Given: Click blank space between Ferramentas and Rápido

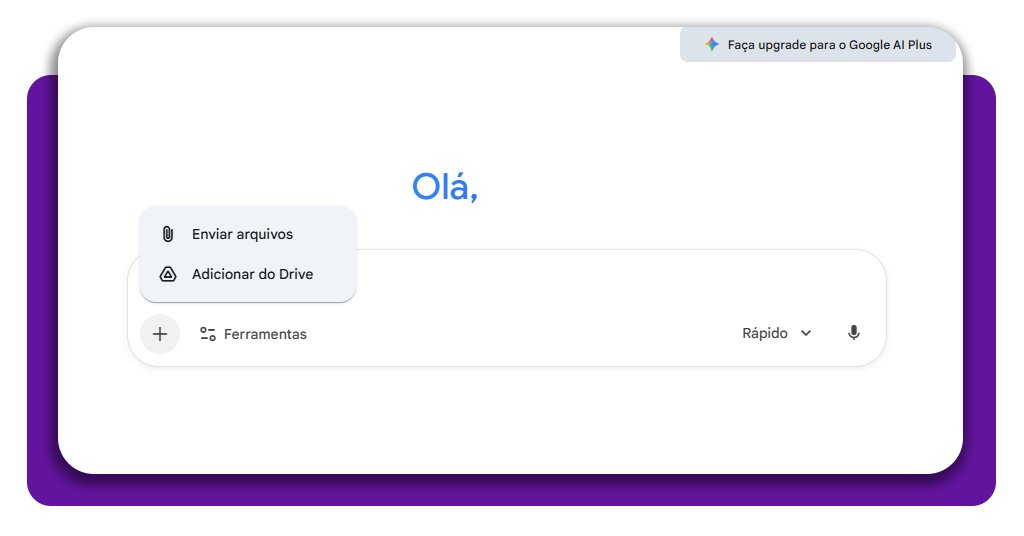Looking at the screenshot, I should 520,334.
